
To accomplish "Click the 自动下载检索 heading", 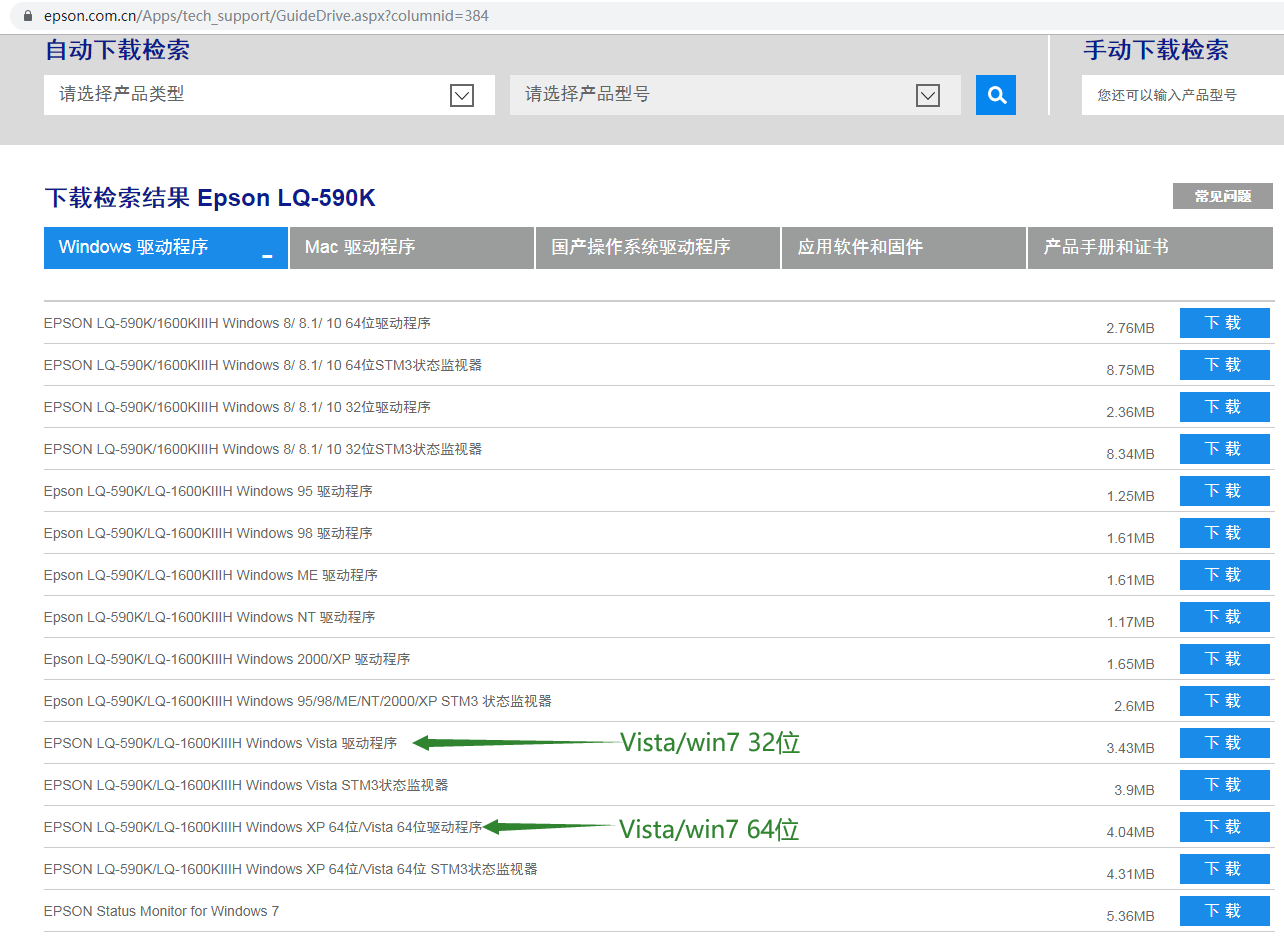I will click(x=117, y=50).
